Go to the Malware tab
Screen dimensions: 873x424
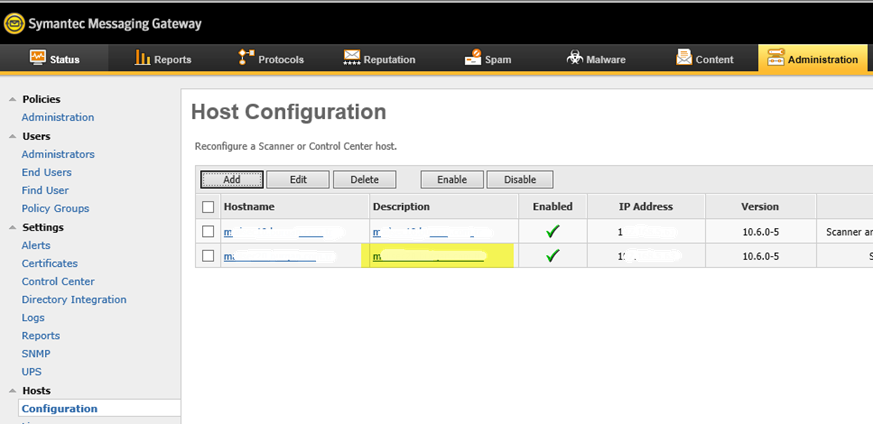596,58
